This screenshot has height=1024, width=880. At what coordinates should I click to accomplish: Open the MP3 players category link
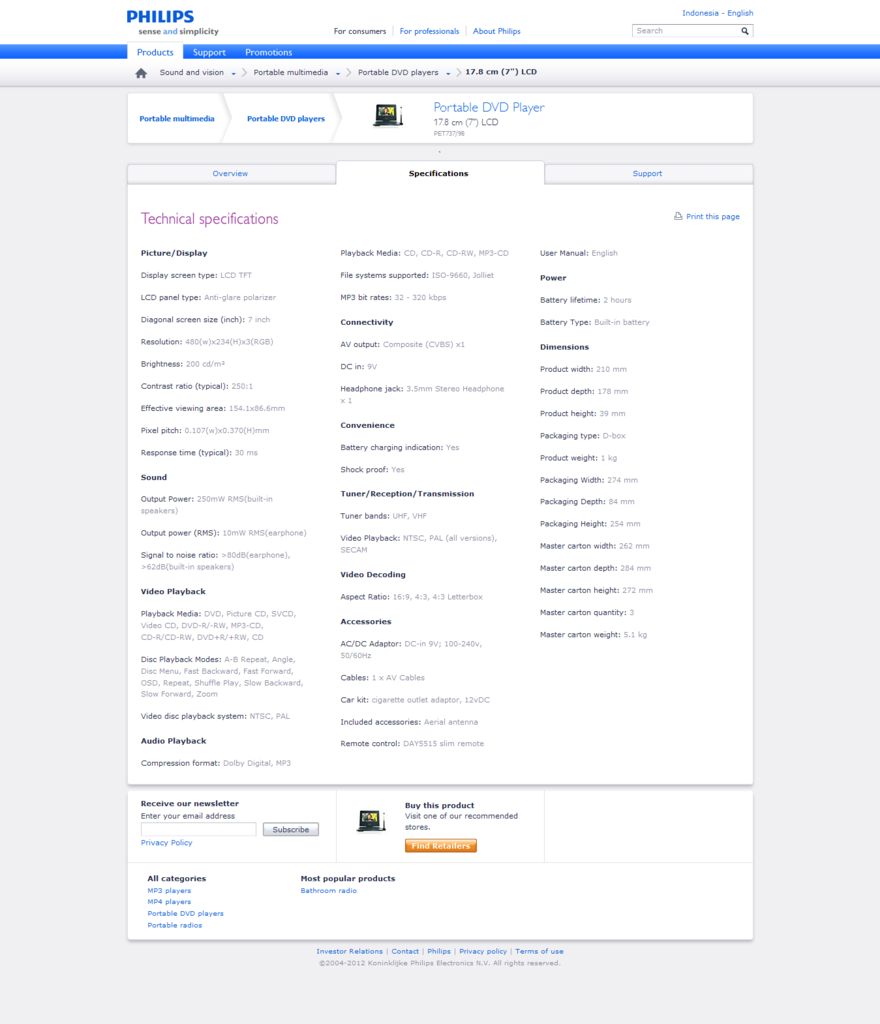click(x=169, y=891)
